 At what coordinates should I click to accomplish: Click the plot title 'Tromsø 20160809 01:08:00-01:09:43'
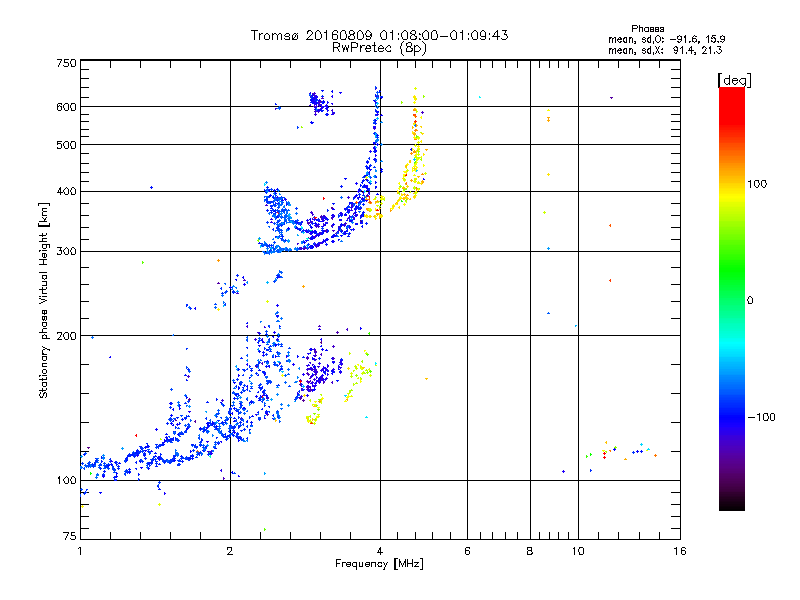[x=379, y=35]
